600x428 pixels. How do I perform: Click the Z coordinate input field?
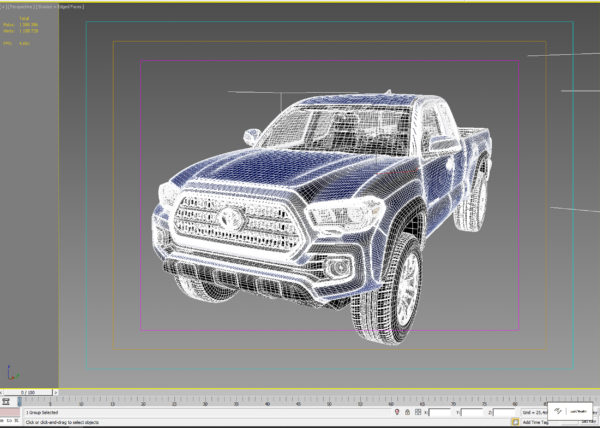(x=504, y=412)
